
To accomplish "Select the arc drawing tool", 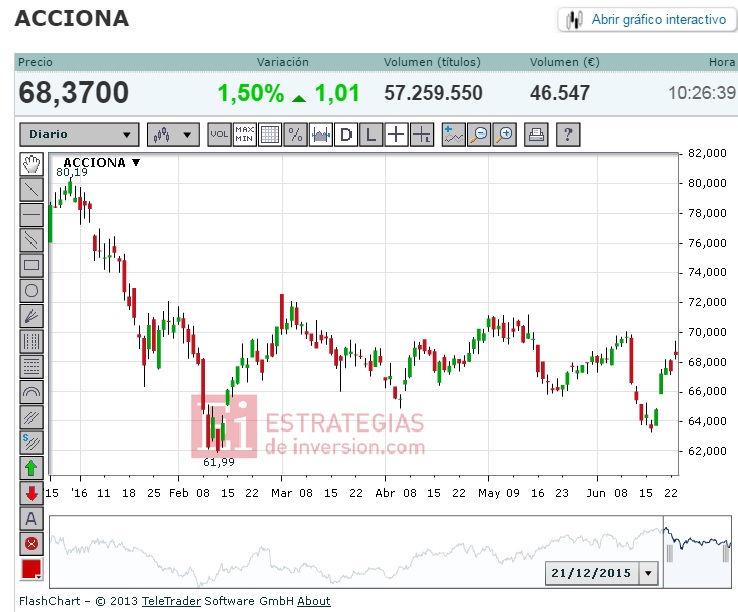I will tap(32, 392).
